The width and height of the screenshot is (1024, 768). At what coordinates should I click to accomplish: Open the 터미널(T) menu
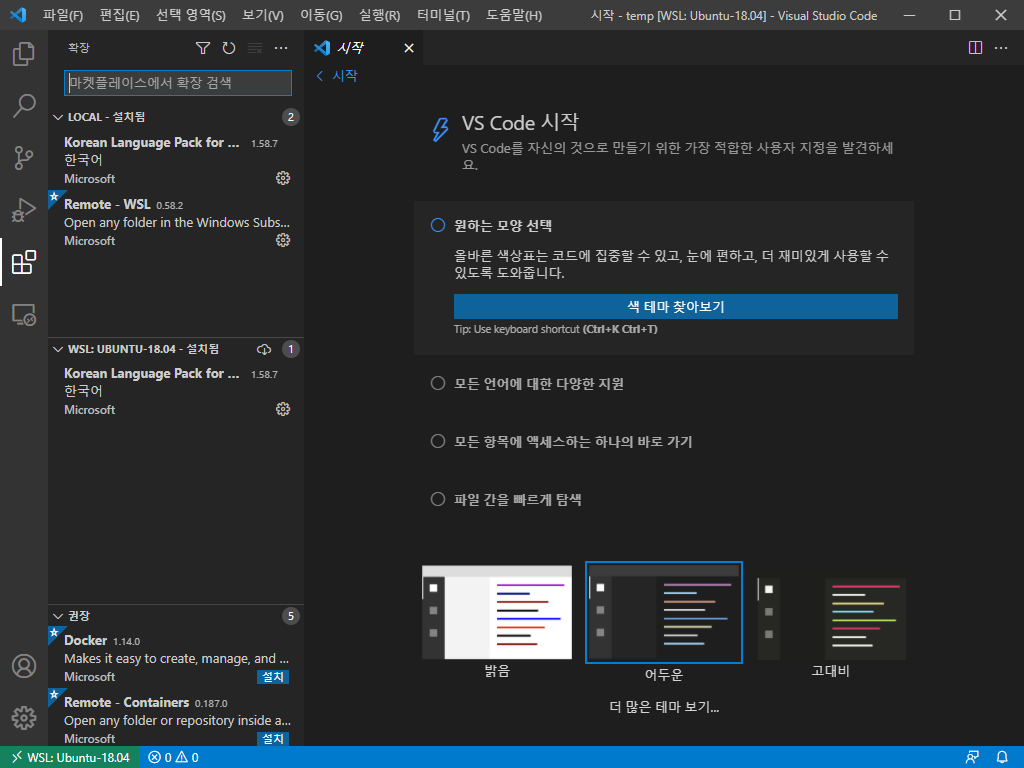443,15
